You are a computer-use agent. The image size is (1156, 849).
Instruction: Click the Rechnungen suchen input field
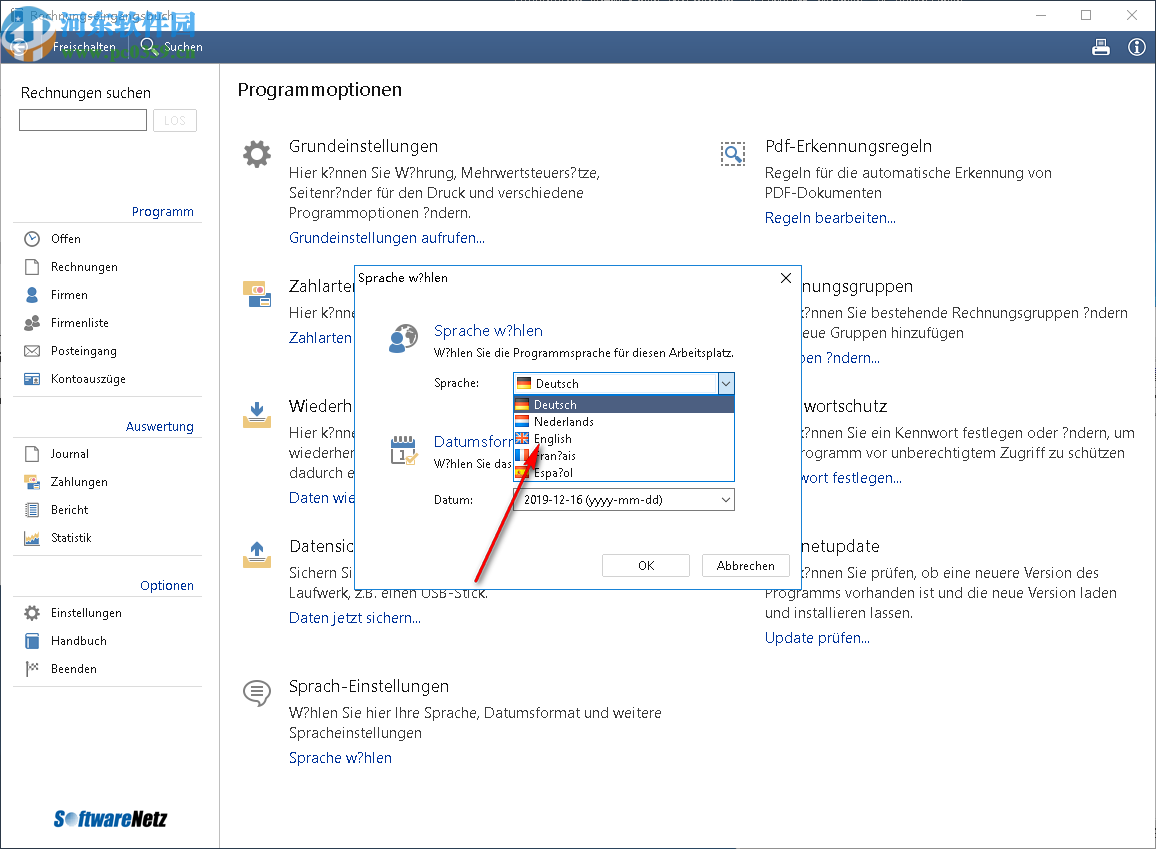click(x=83, y=121)
